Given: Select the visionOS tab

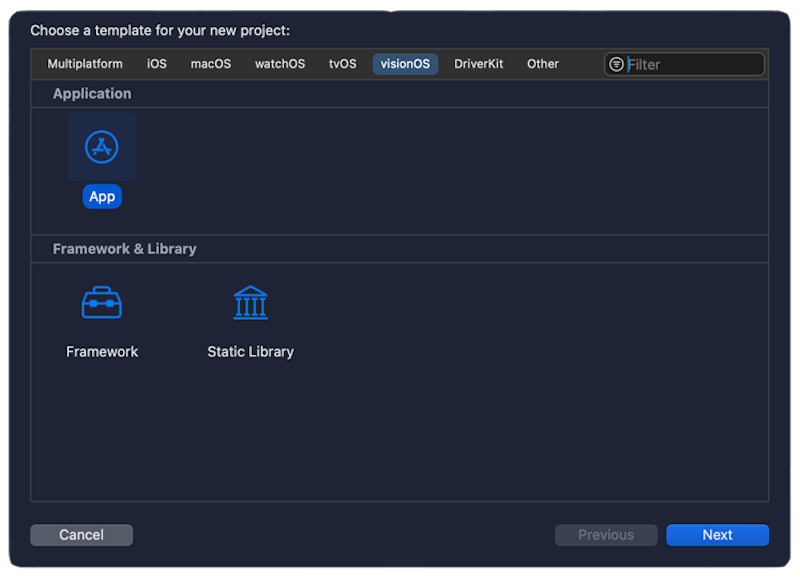Looking at the screenshot, I should click(404, 63).
